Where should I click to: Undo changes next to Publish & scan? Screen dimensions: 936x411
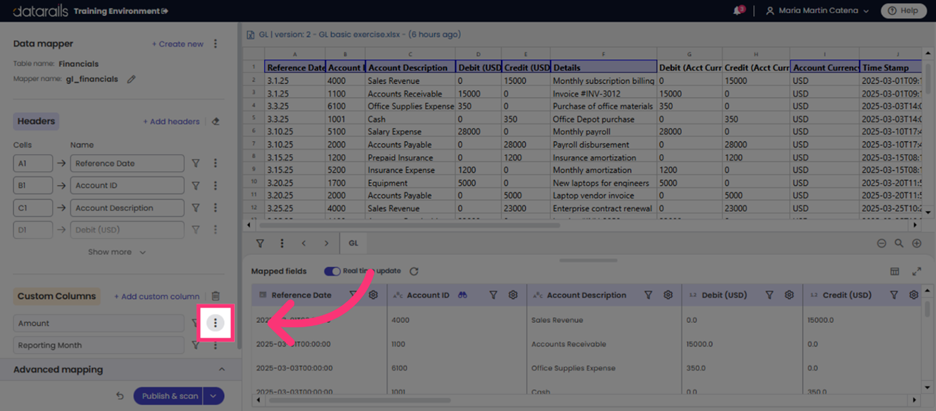click(119, 395)
